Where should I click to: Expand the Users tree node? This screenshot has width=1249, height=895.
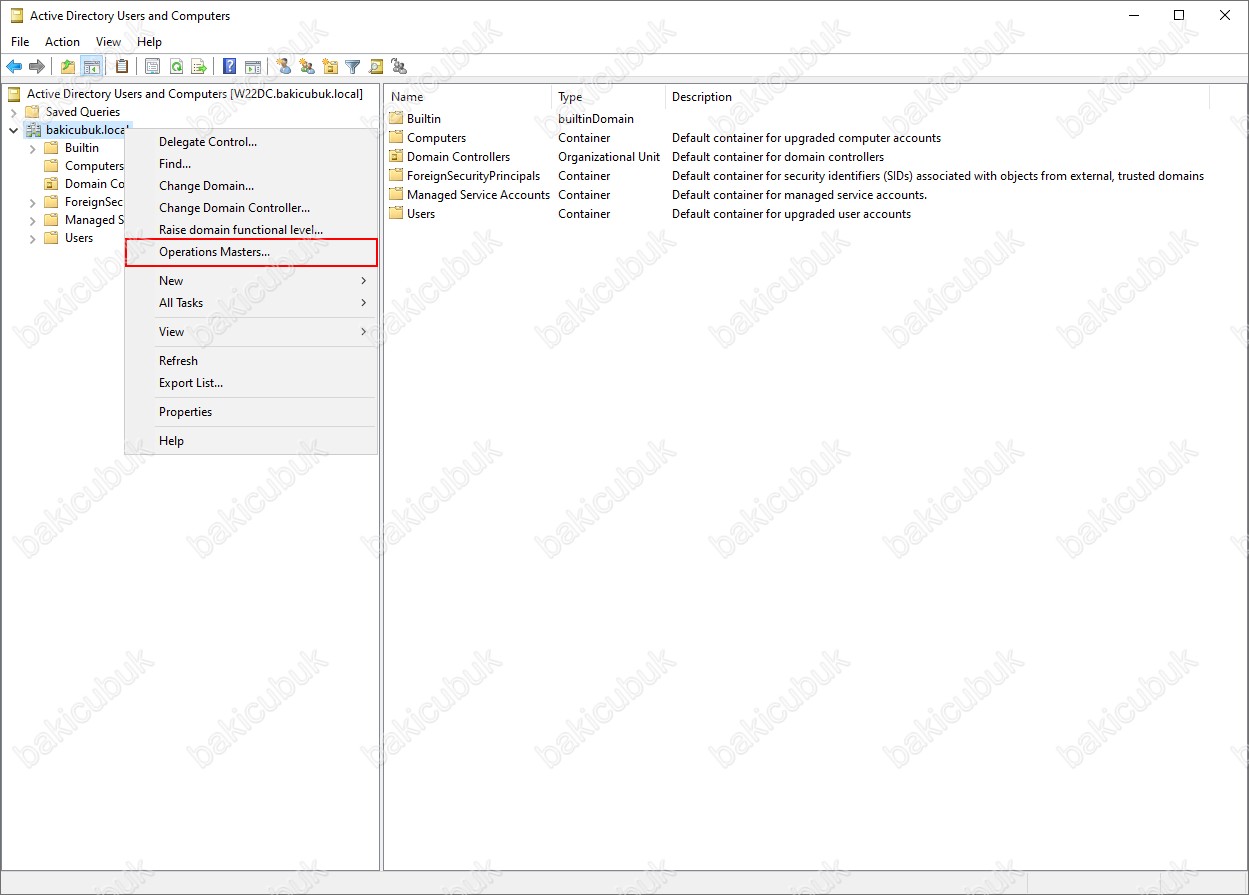pos(33,238)
